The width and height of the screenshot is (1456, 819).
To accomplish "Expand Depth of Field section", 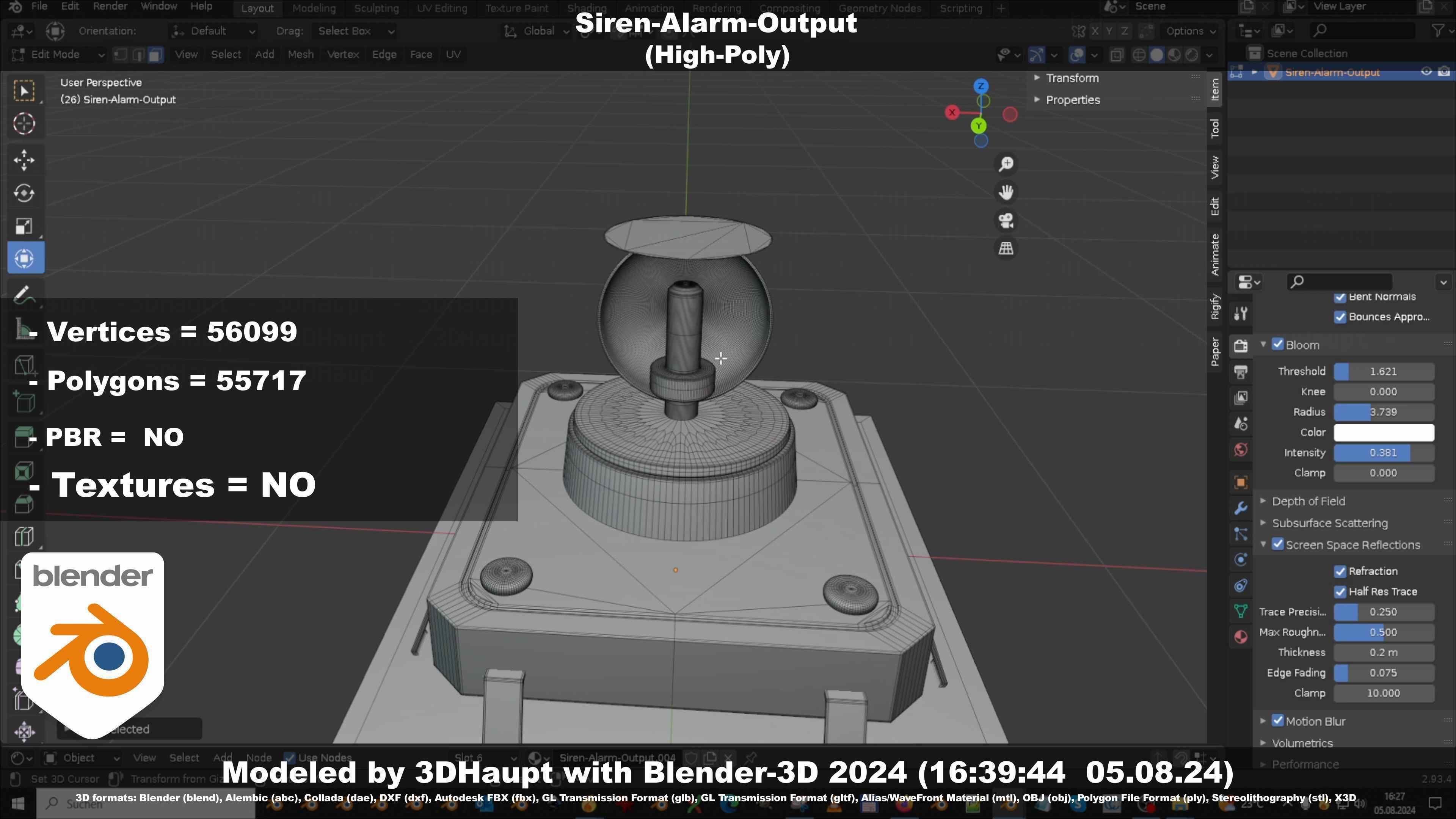I will coord(1308,501).
